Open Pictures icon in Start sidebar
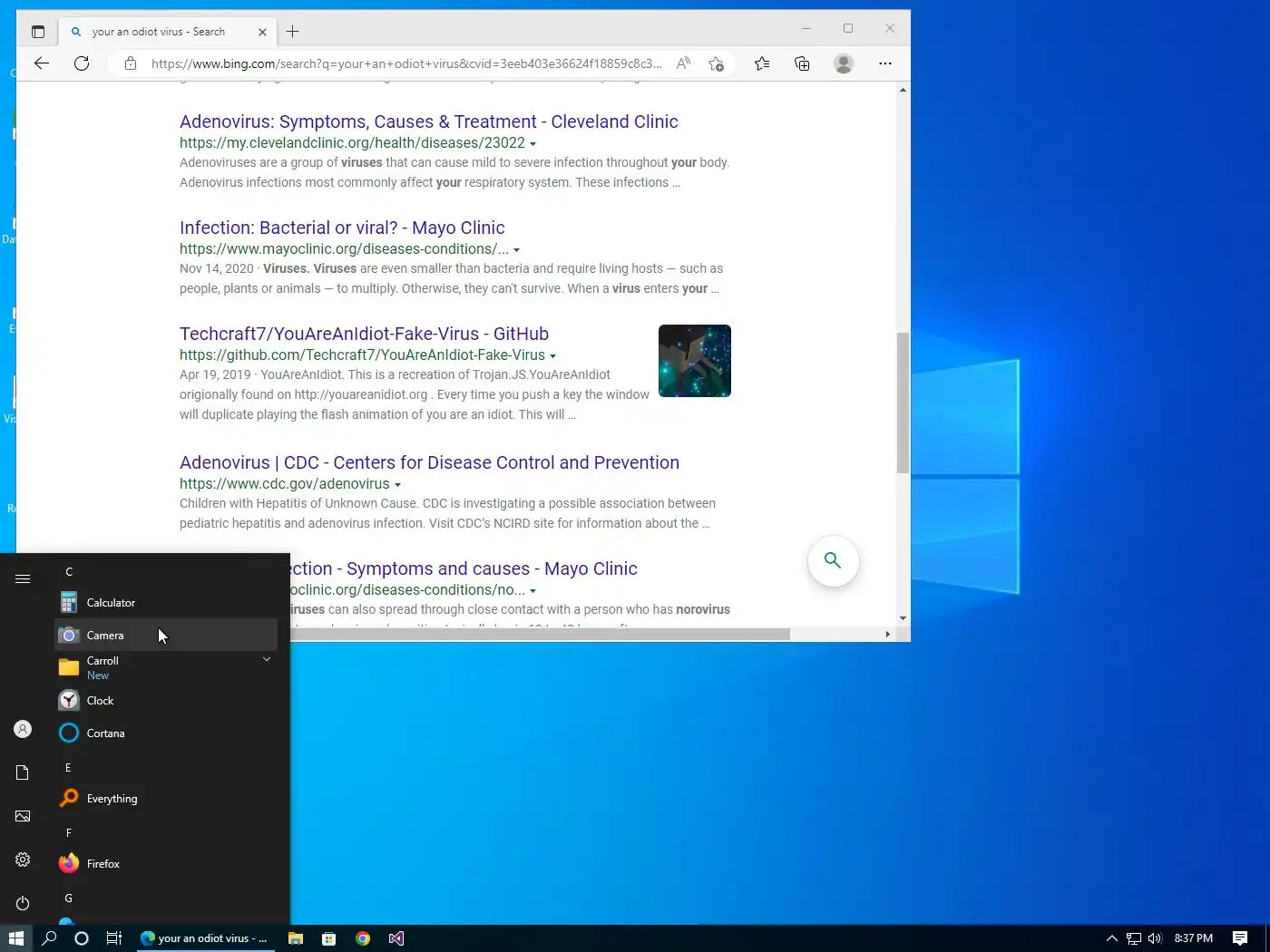This screenshot has width=1270, height=952. [23, 816]
